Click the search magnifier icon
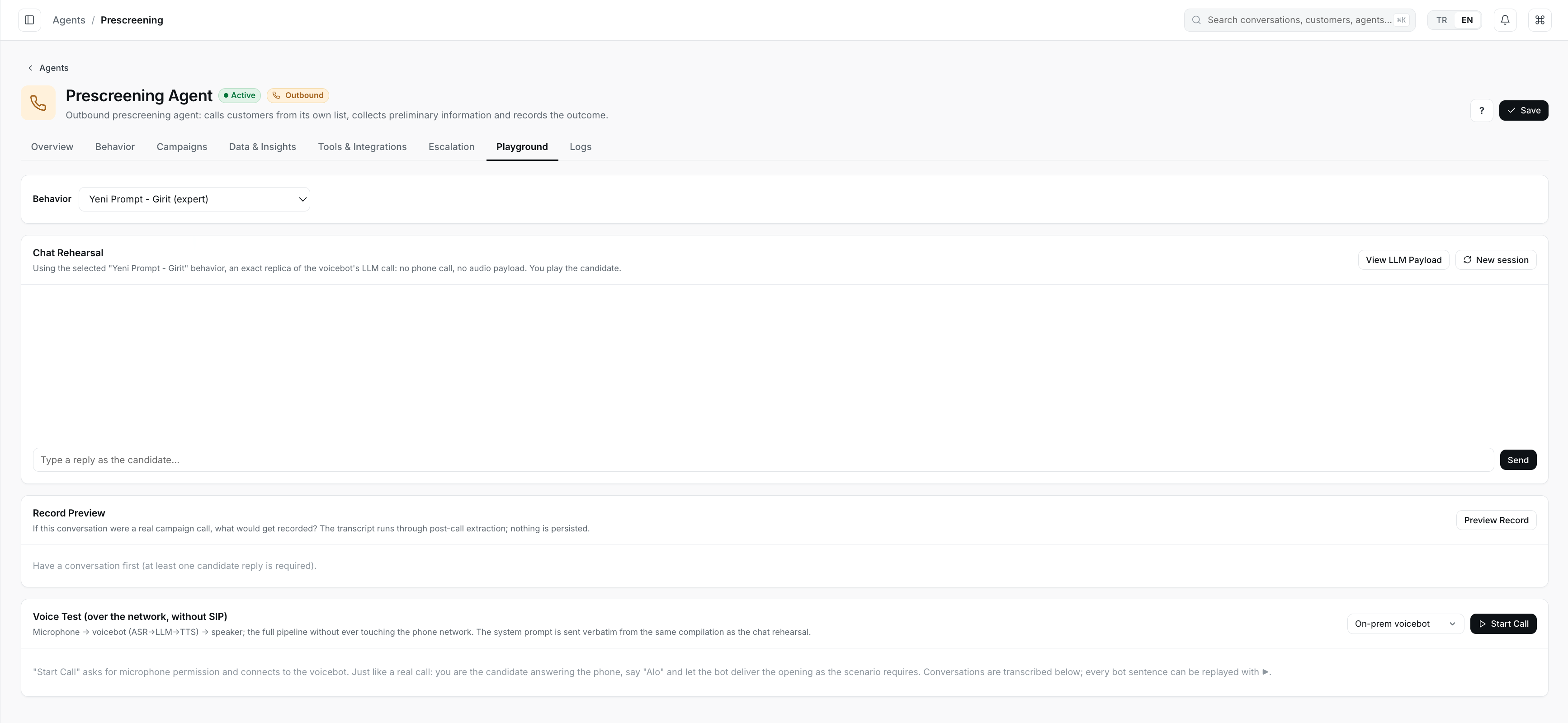The image size is (1568, 723). (x=1196, y=20)
